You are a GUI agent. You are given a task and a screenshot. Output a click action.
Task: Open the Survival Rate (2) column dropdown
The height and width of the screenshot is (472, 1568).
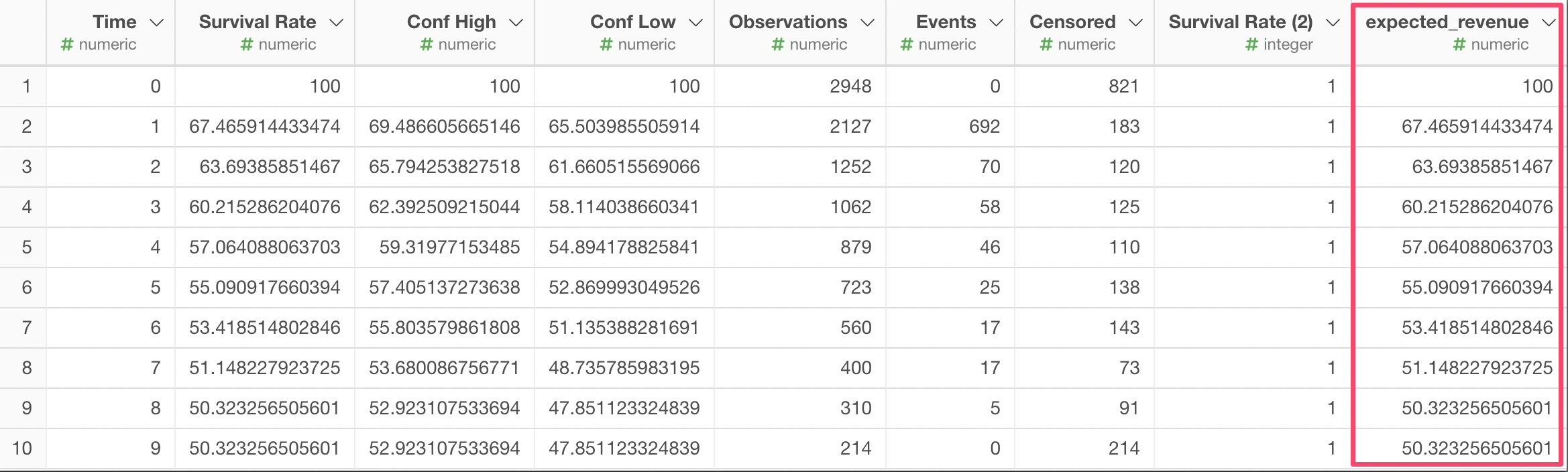point(1333,23)
